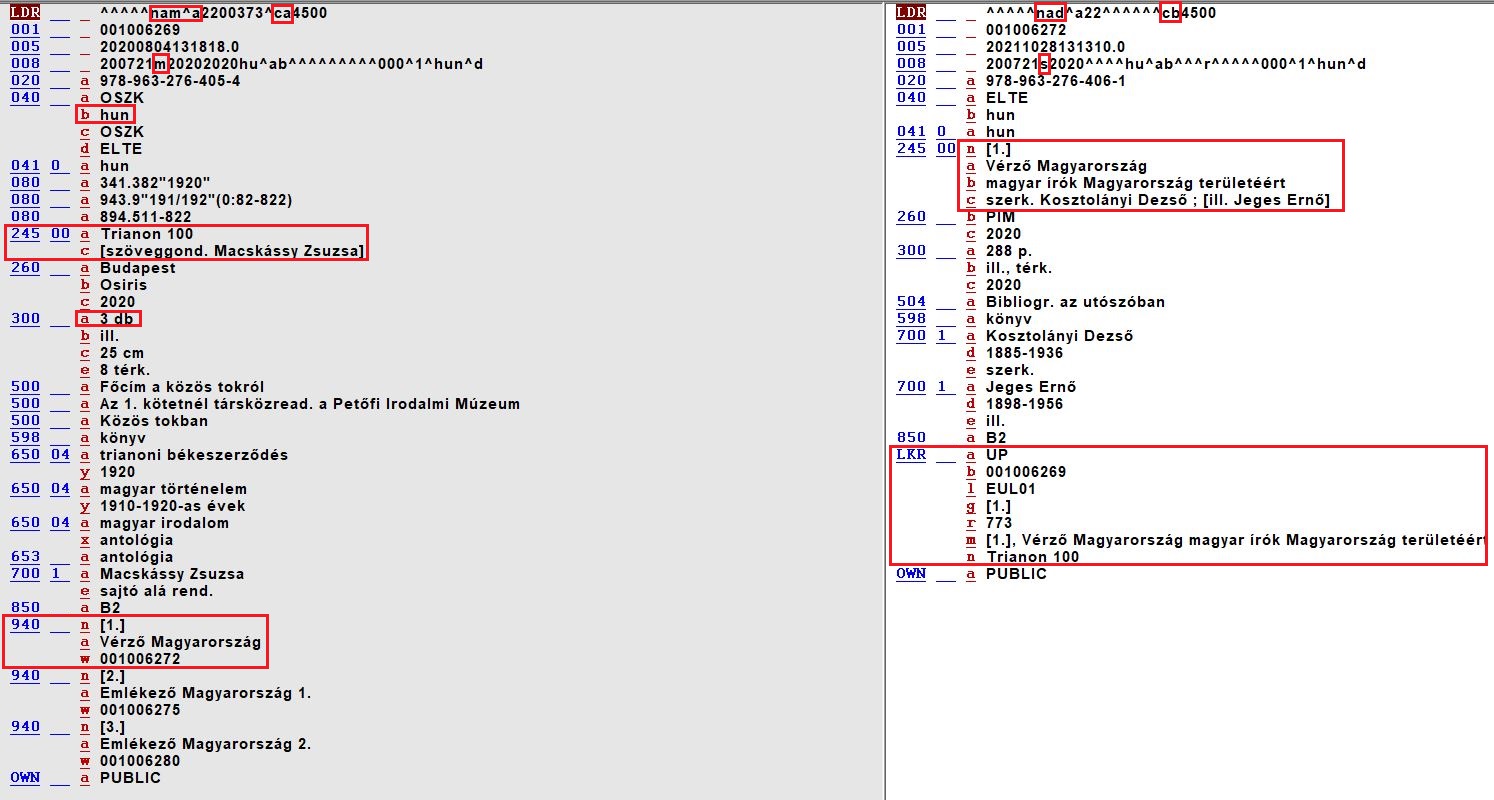Open 008 tag in the left record
Viewport: 1494px width, 800px height.
coord(25,64)
